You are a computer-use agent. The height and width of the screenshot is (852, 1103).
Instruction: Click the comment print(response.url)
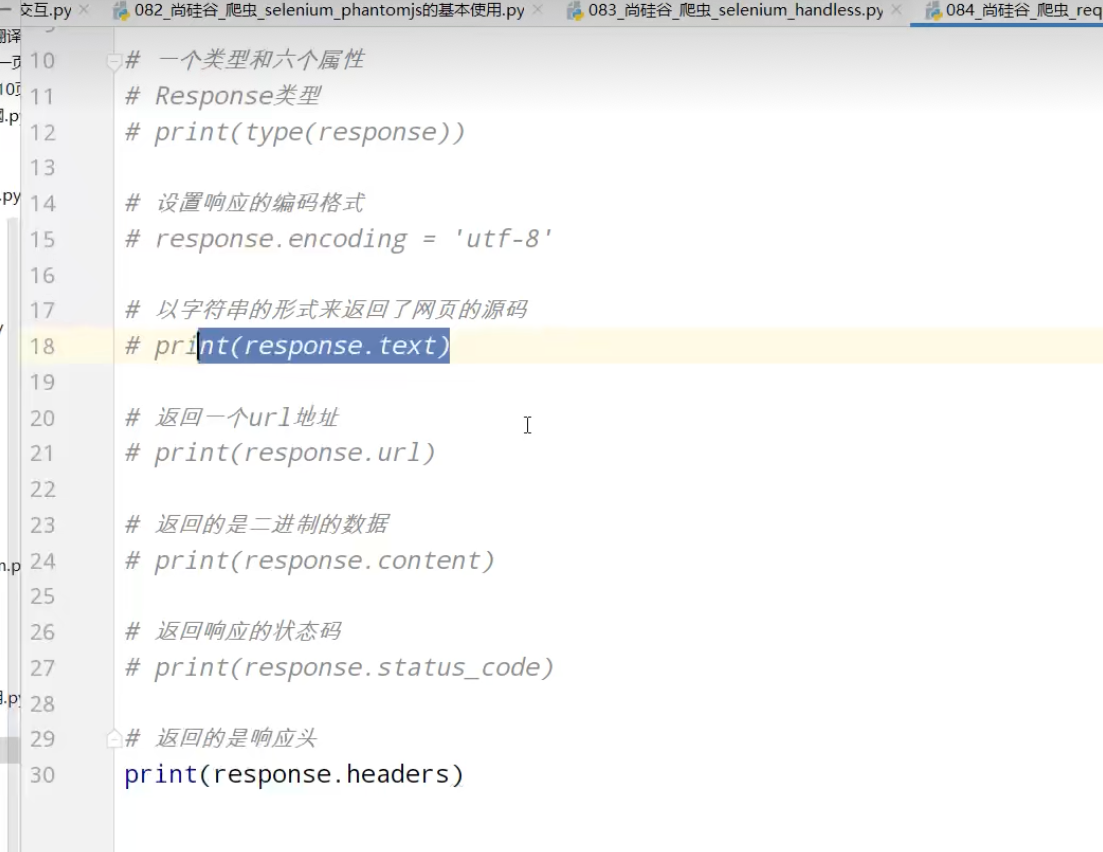(281, 452)
